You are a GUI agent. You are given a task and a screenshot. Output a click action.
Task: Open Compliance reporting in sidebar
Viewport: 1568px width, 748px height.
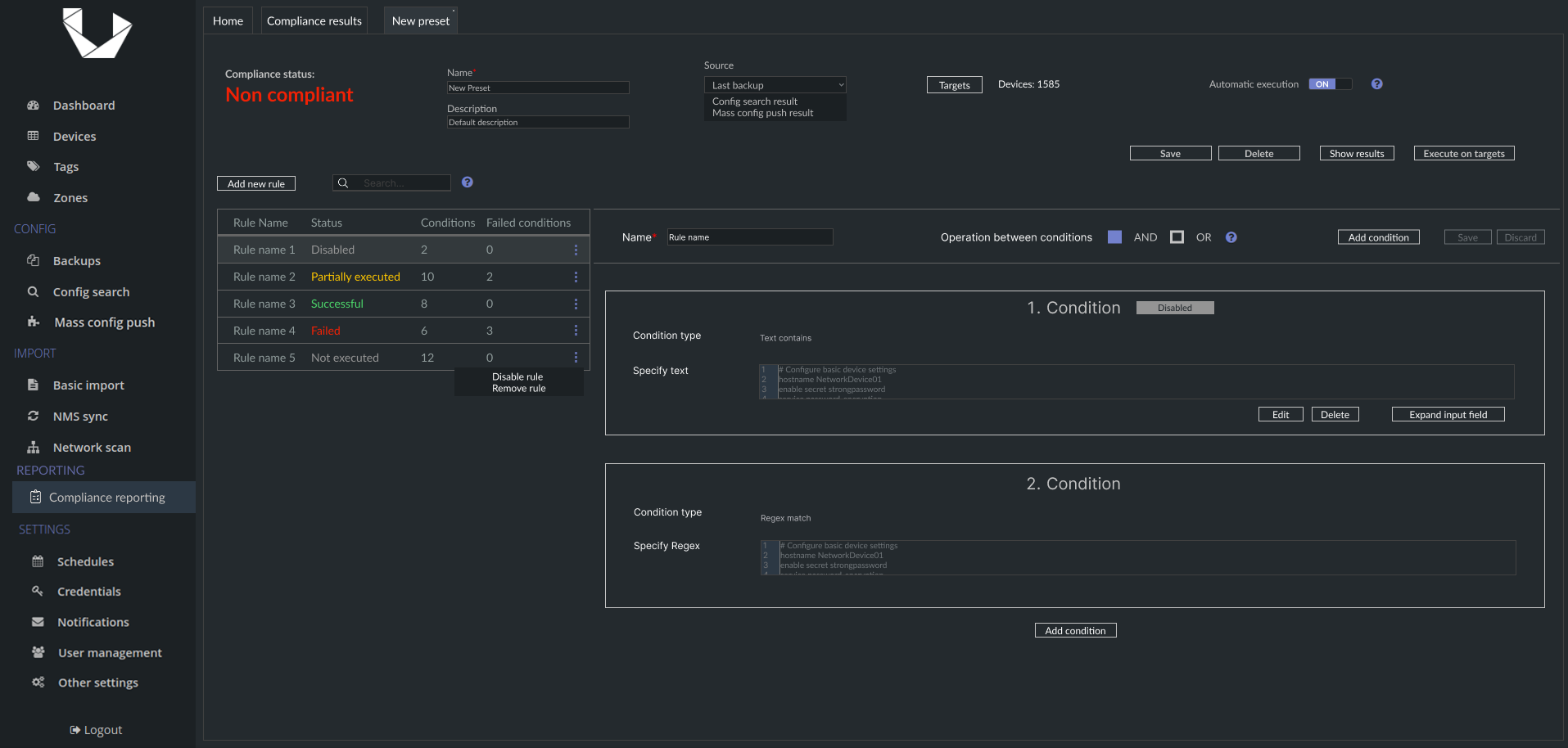pos(104,497)
